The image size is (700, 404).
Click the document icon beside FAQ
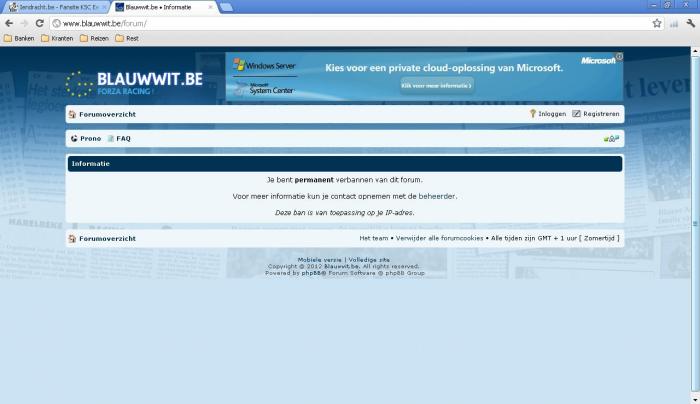coord(111,138)
